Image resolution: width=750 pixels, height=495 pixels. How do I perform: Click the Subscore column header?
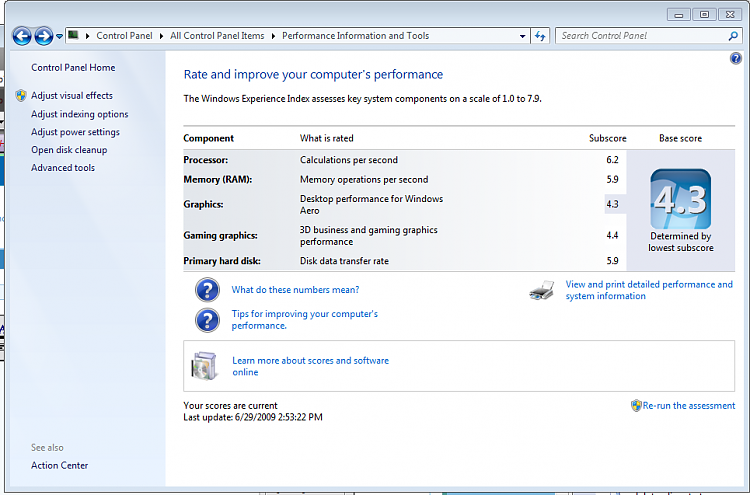[x=607, y=138]
